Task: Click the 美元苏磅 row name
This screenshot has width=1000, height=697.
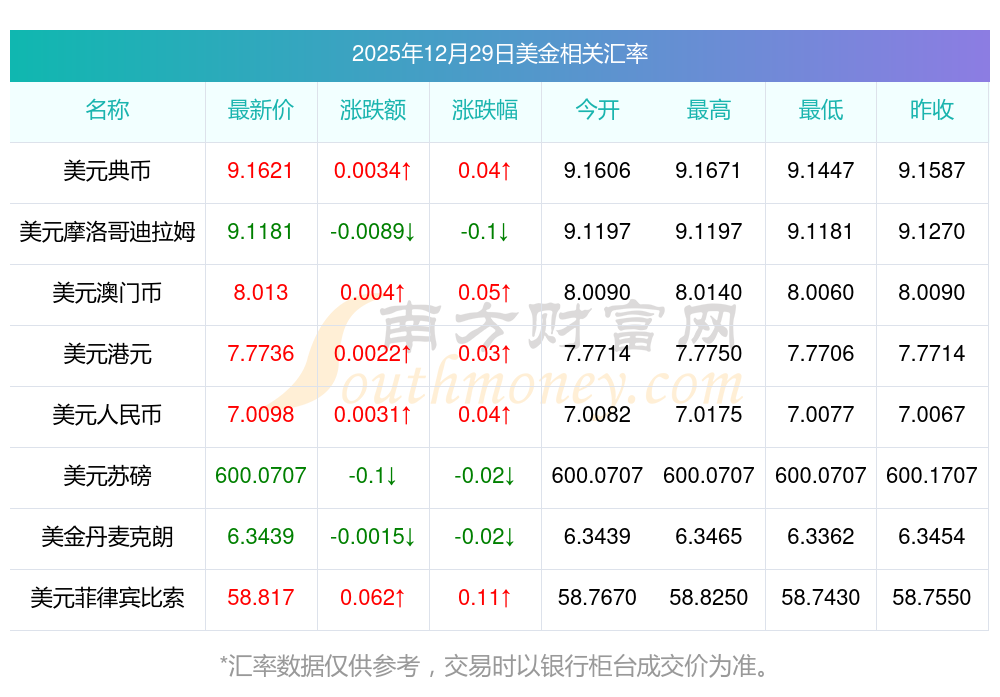Action: 107,476
